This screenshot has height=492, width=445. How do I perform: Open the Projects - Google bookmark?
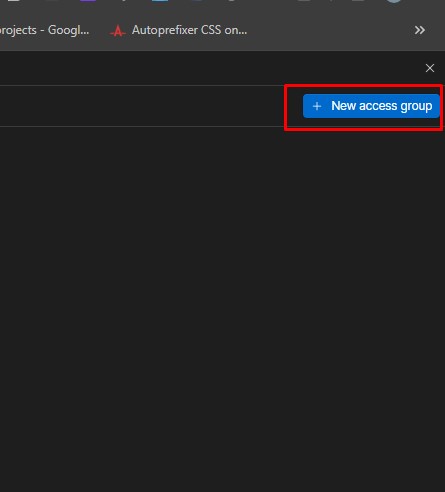45,30
